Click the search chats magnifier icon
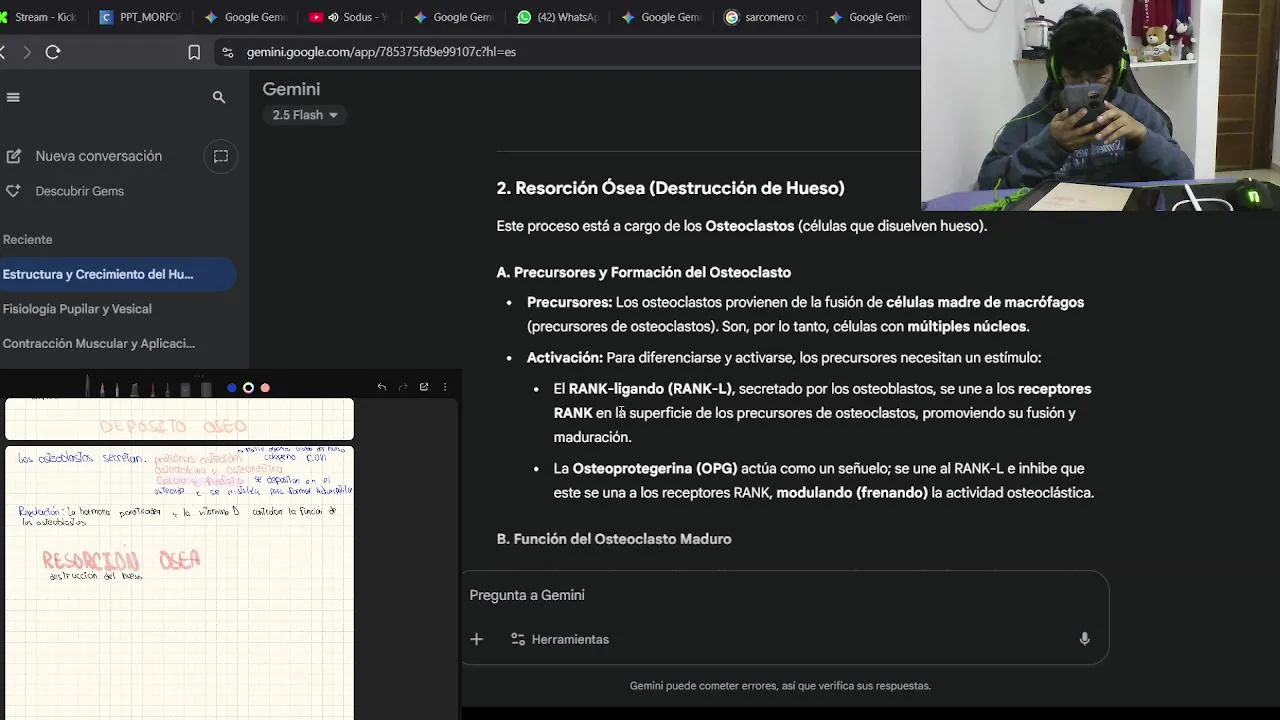1280x720 pixels. click(219, 97)
